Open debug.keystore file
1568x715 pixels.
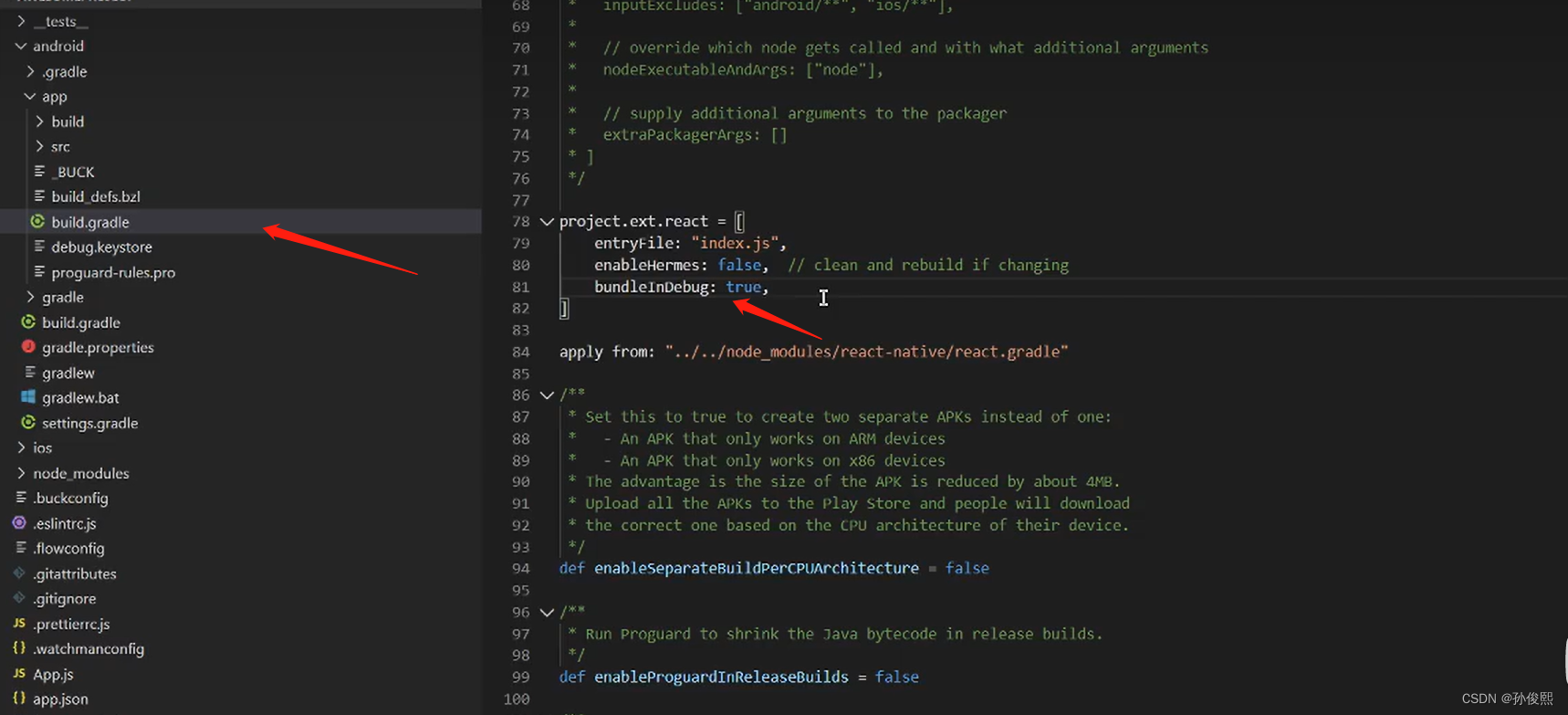tap(101, 247)
